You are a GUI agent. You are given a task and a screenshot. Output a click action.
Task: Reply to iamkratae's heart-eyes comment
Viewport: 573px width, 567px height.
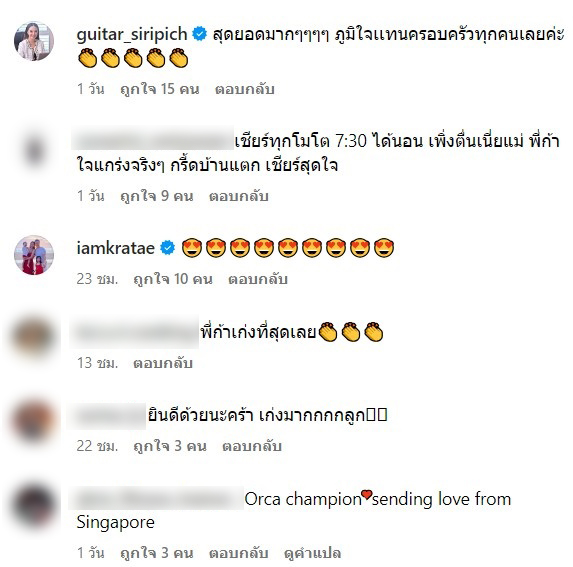coord(258,279)
